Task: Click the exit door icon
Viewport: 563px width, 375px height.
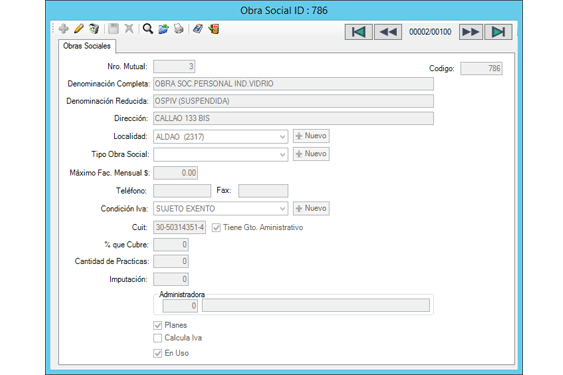Action: coord(214,29)
